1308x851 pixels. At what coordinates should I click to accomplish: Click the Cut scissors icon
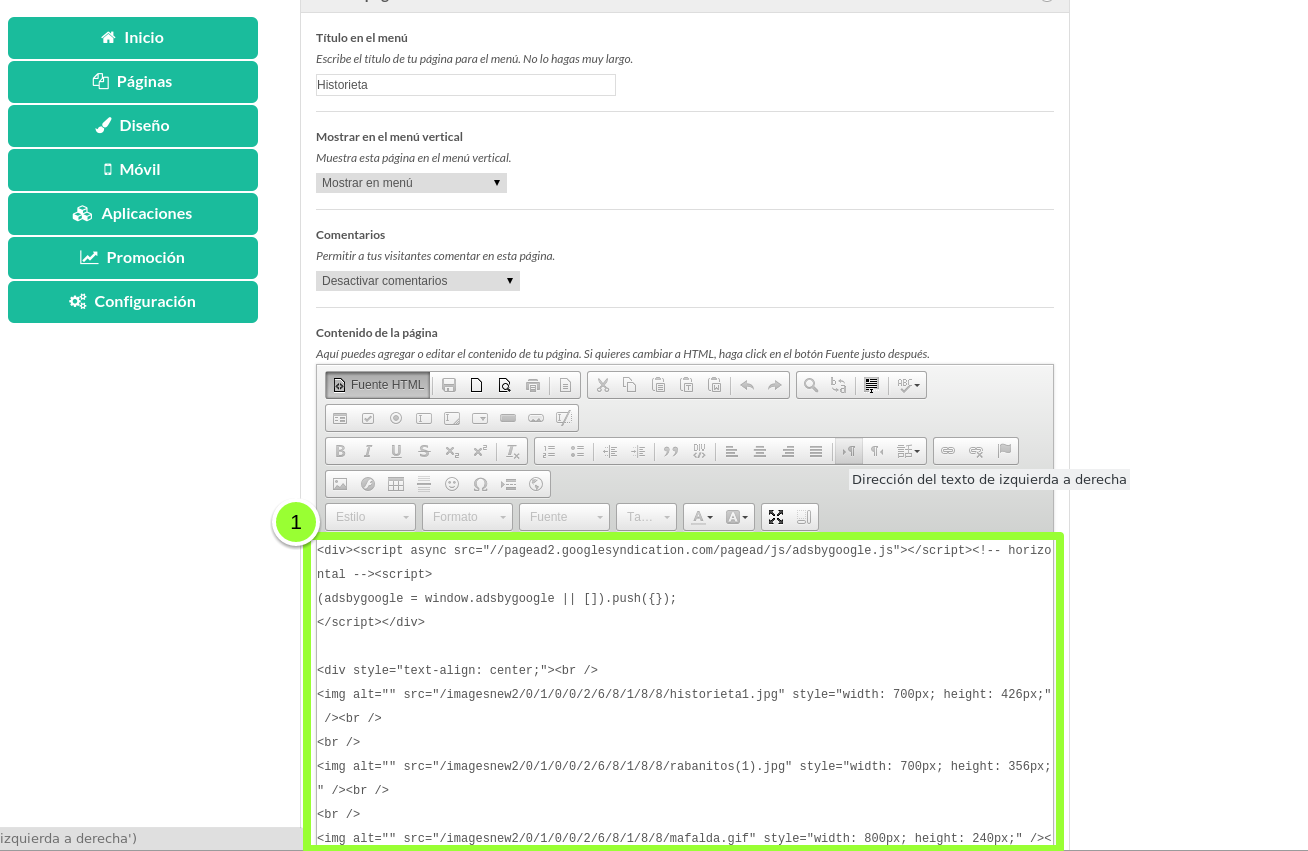point(602,385)
